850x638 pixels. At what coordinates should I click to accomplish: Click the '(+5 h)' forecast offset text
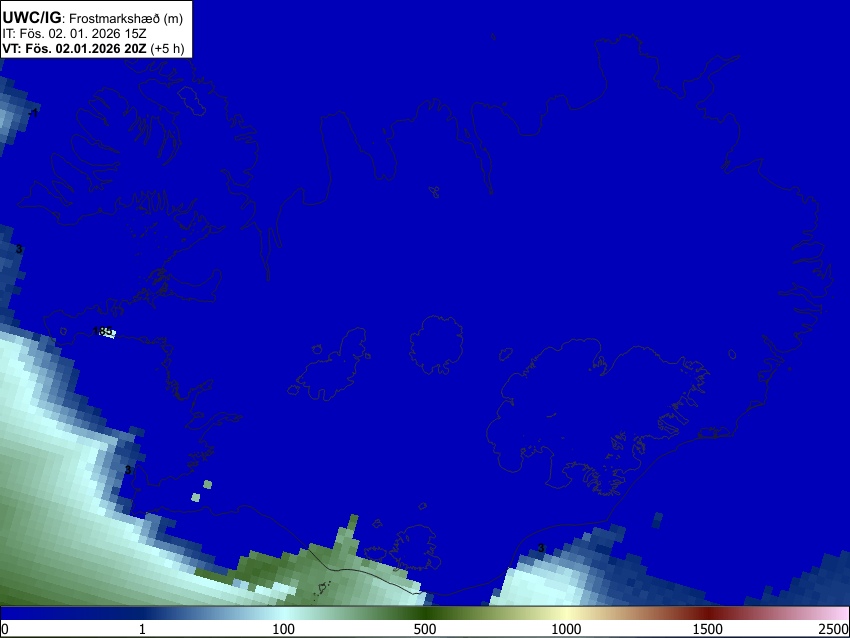tap(167, 48)
